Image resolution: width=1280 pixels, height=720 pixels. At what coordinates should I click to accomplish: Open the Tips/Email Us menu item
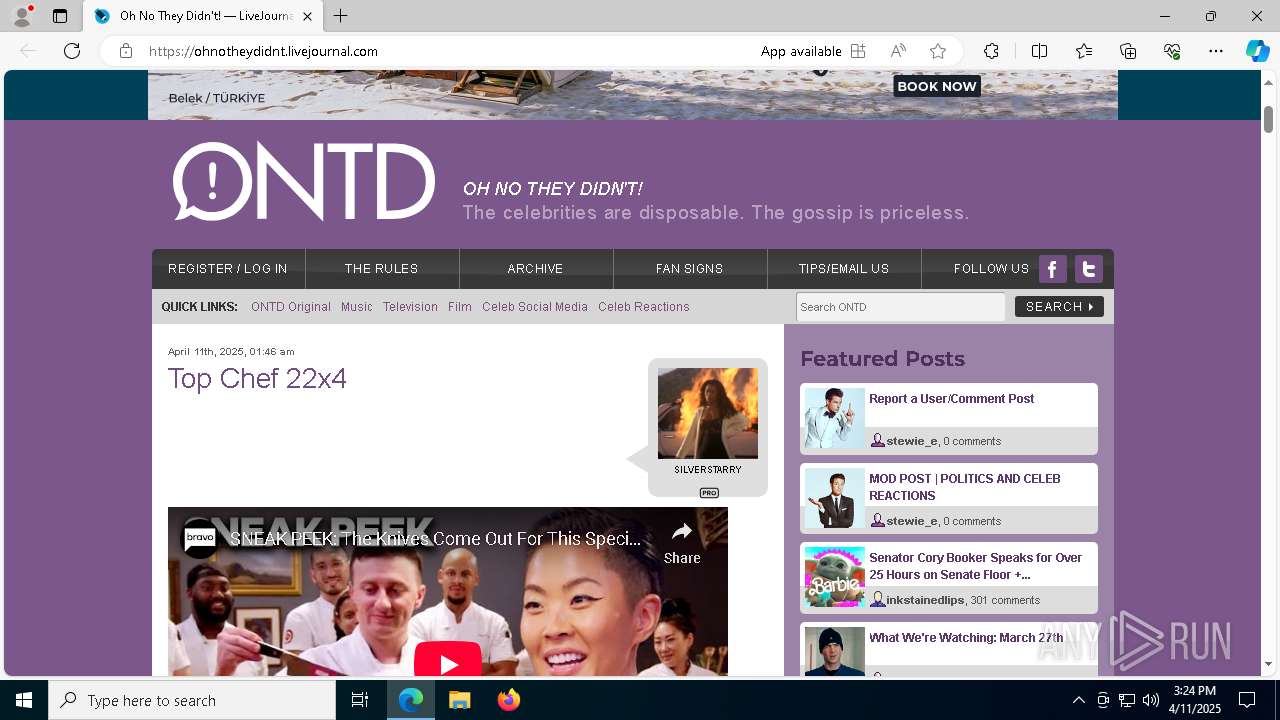(x=843, y=269)
